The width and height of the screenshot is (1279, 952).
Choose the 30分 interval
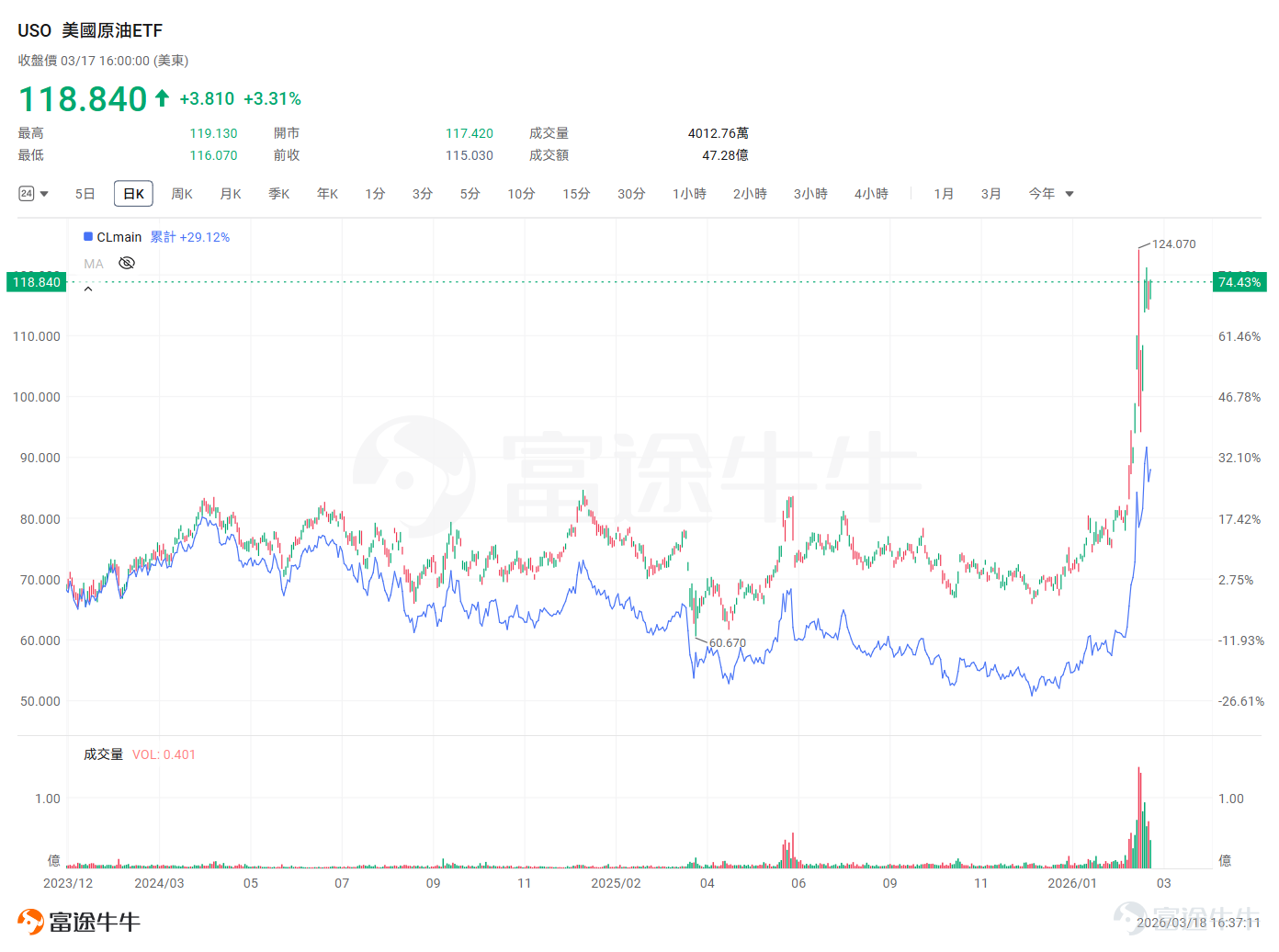631,194
